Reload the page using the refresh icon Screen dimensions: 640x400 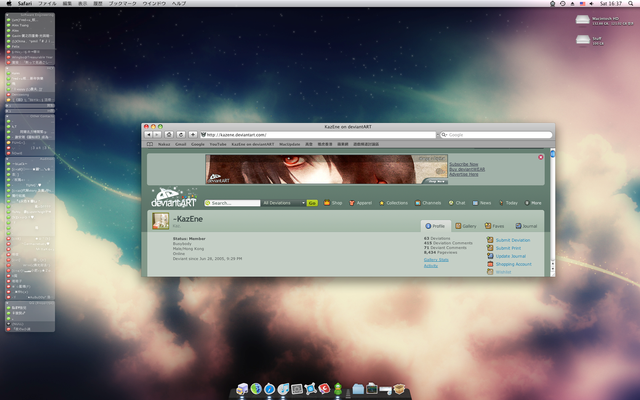coord(181,135)
